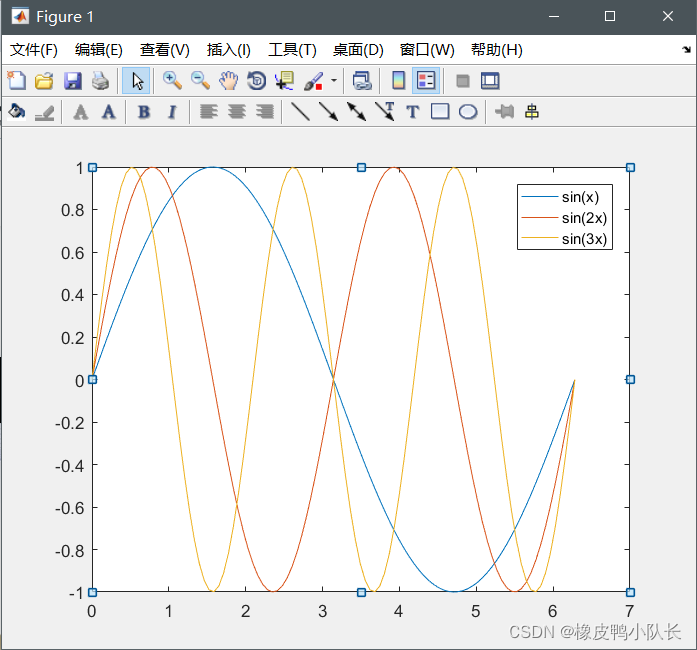Viewport: 697px width, 650px height.
Task: Align text right
Action: 265,112
